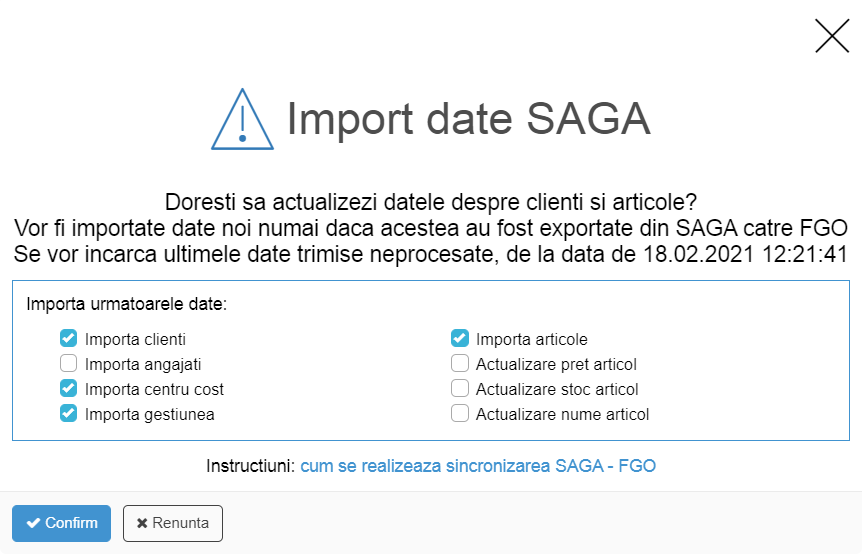Cancel using the Renunta button

(x=173, y=523)
